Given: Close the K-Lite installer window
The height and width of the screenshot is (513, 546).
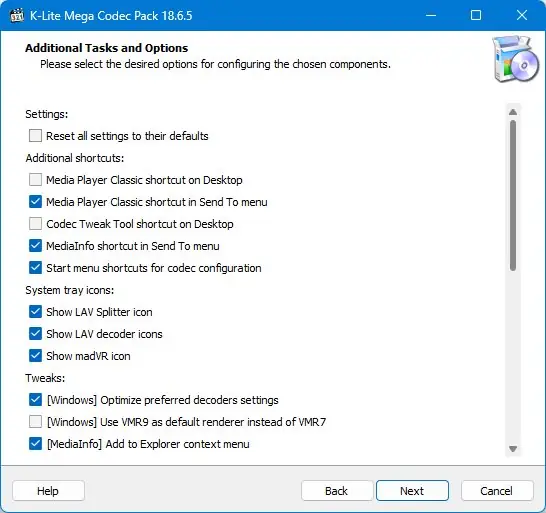Looking at the screenshot, I should [522, 15].
